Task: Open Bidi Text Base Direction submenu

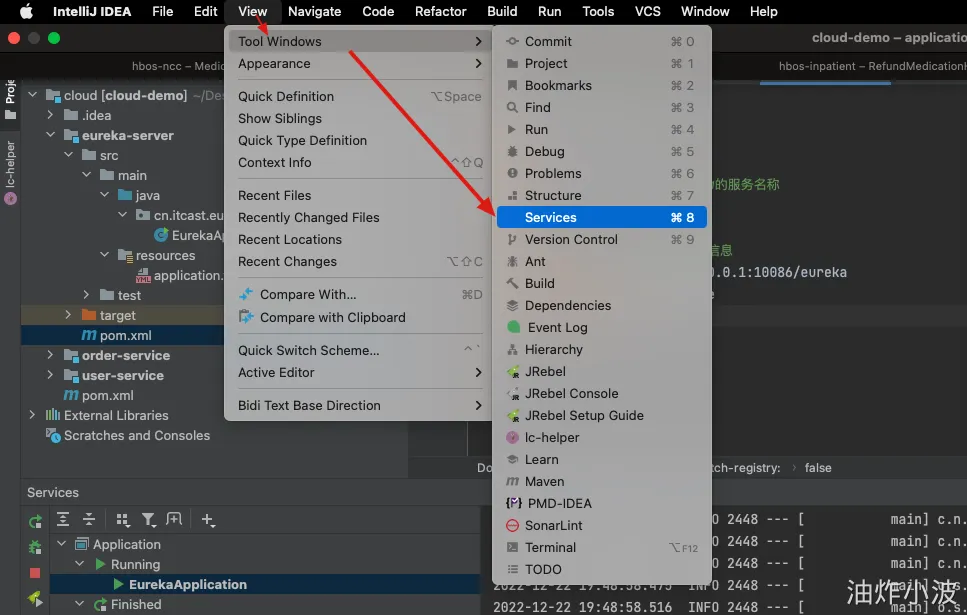Action: [x=358, y=405]
